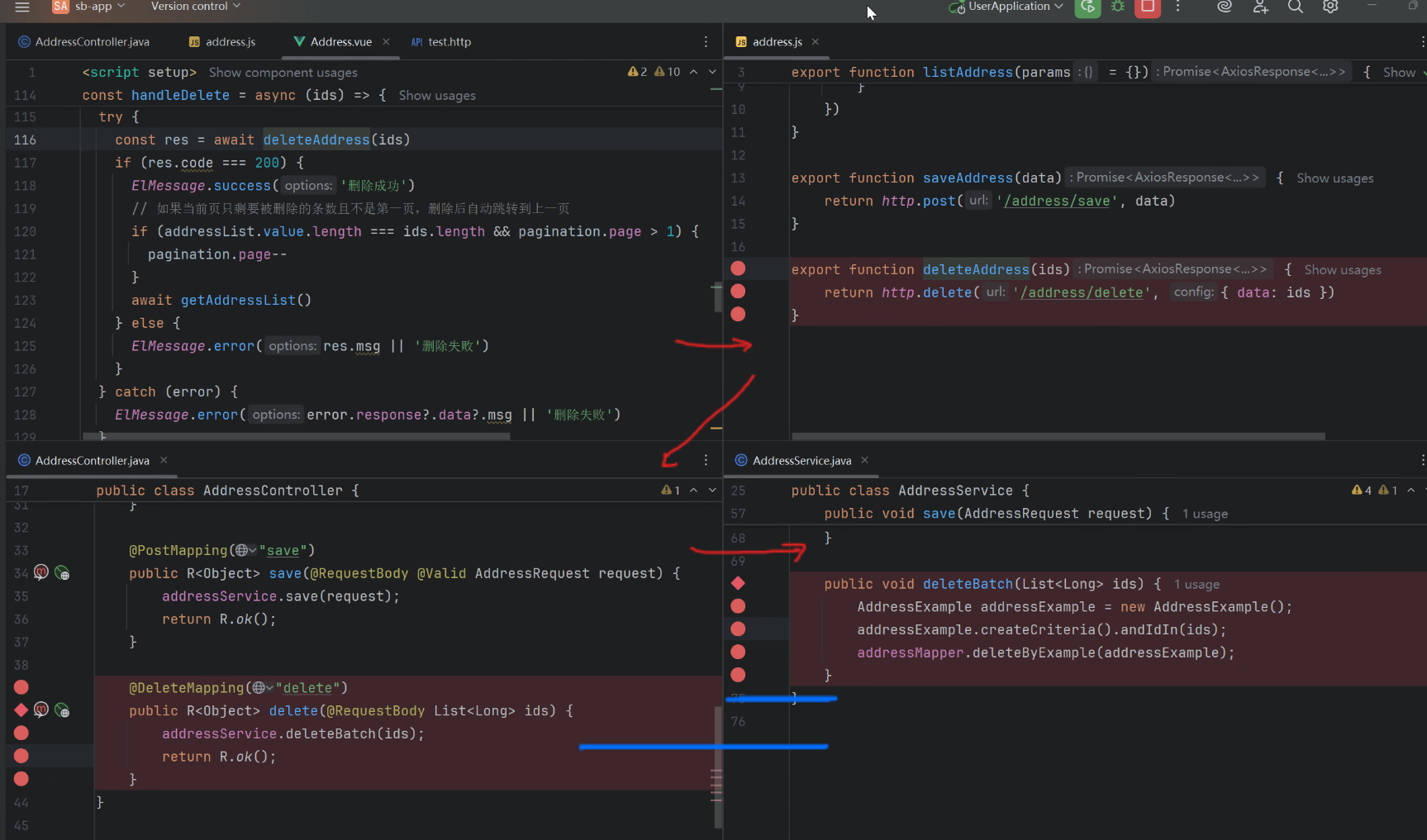Open the AI Assistant swirl icon
This screenshot has height=840, width=1427.
1225,7
